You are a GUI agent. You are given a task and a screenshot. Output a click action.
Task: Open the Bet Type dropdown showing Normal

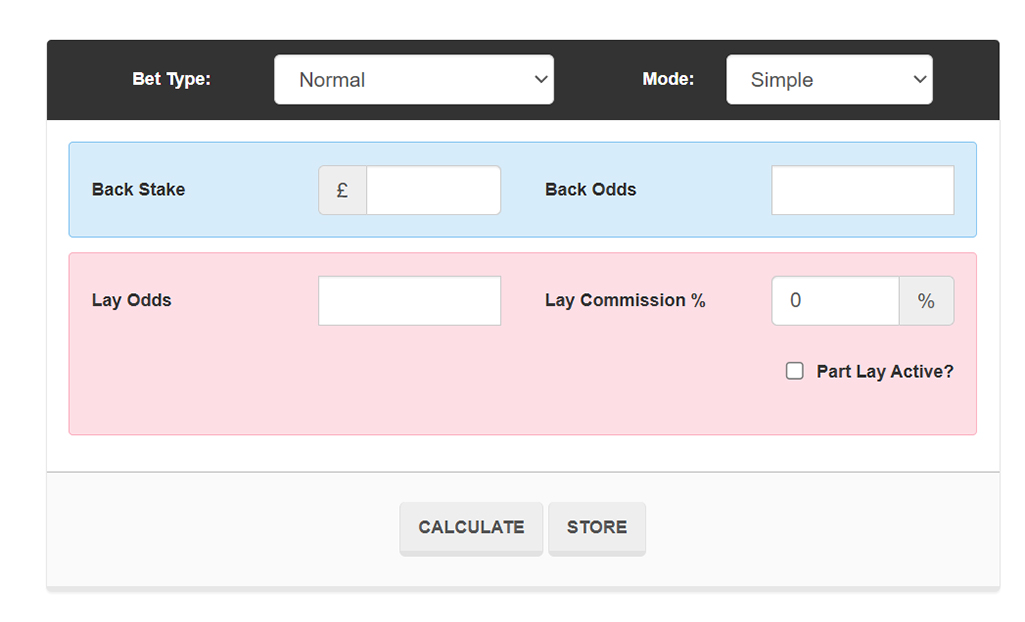coord(414,79)
